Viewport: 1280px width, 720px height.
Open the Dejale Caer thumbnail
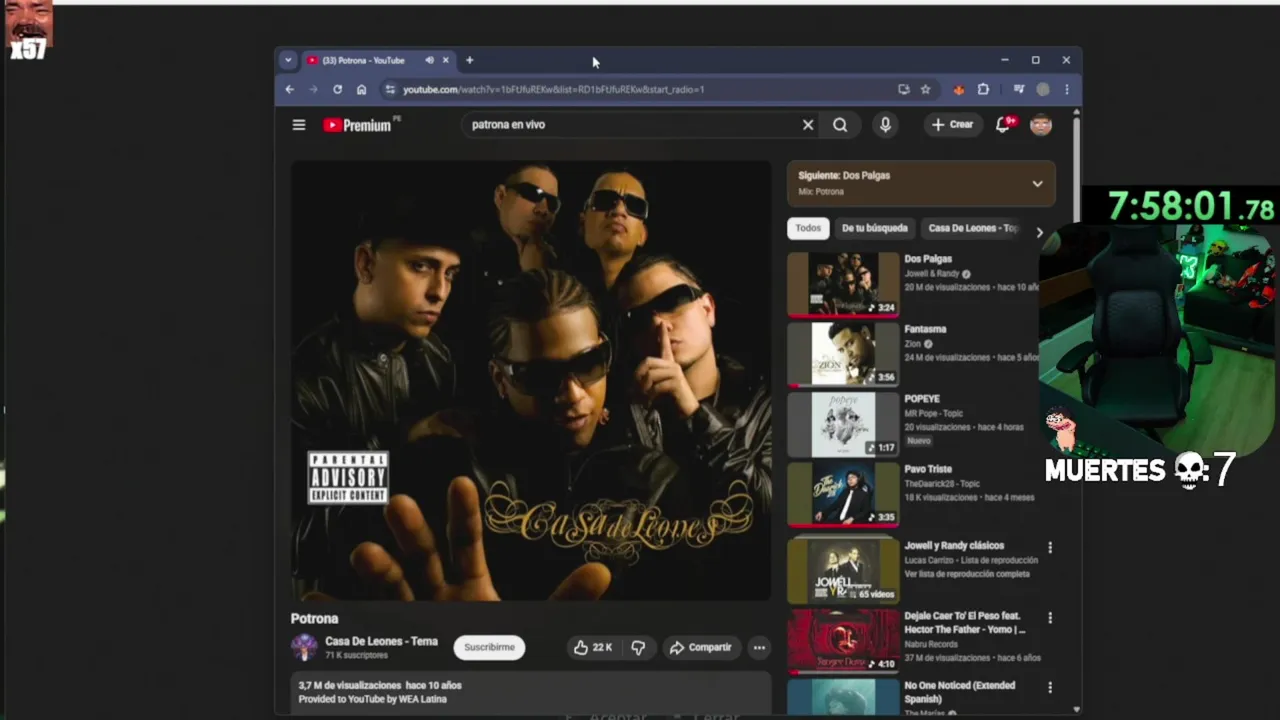[x=843, y=640]
